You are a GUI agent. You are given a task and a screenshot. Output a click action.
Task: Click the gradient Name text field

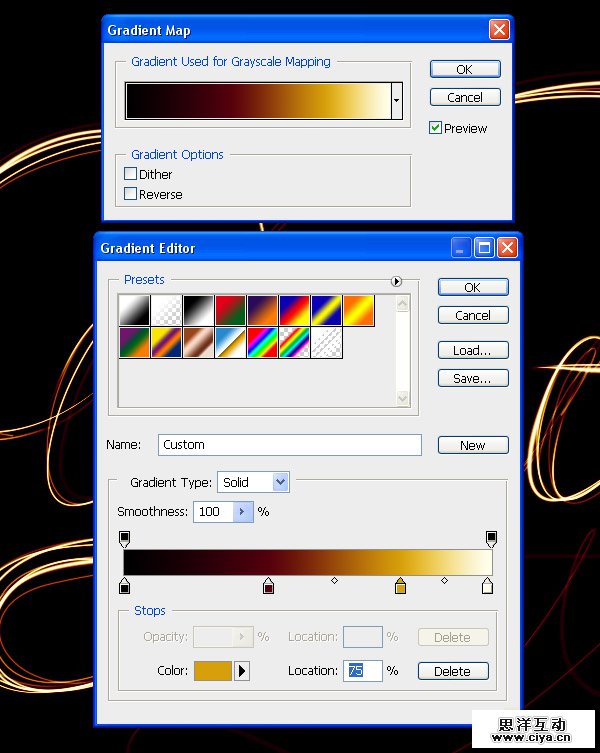(289, 445)
